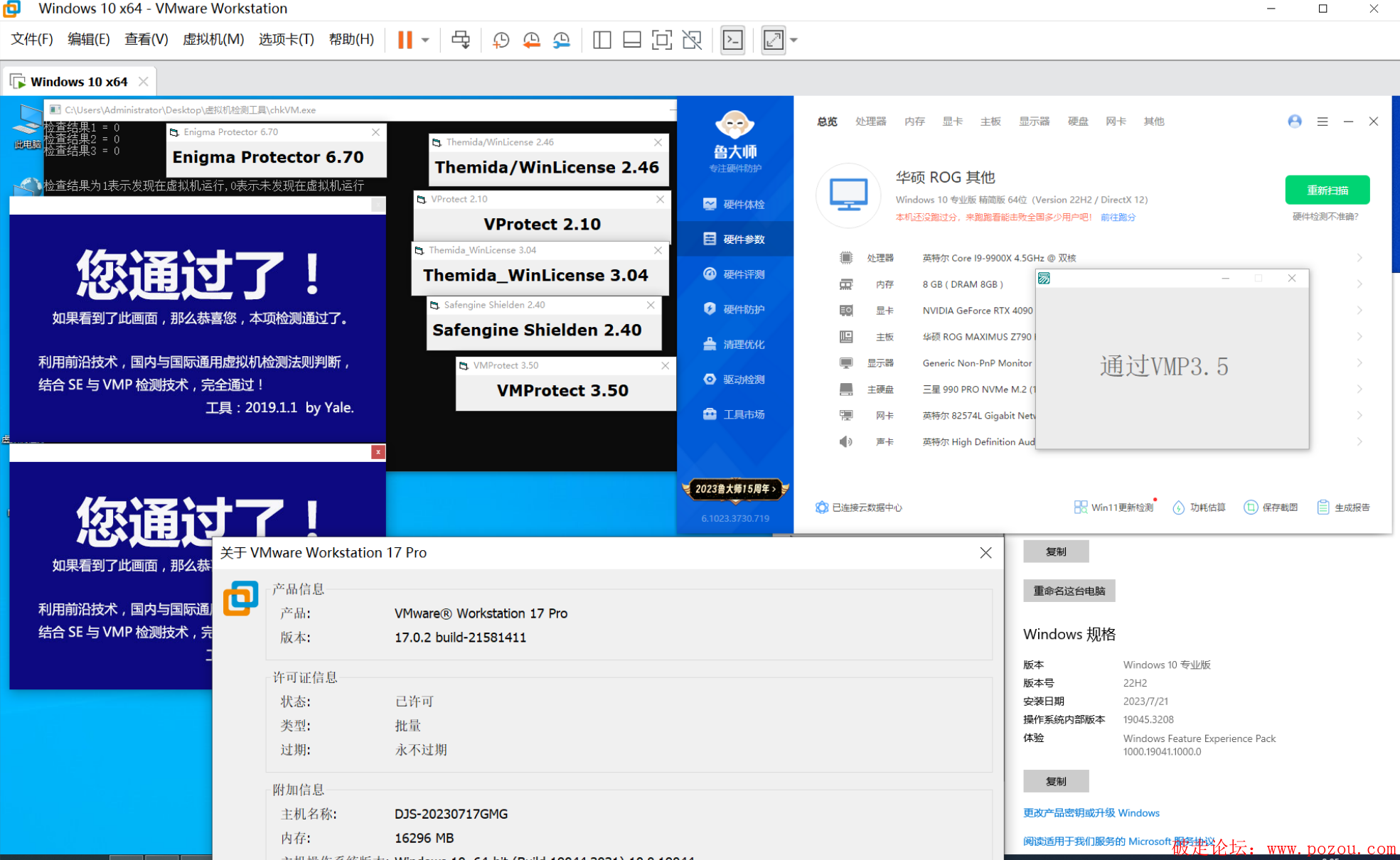This screenshot has width=1400, height=860.
Task: Expand the 主硬盘 row chevron
Action: [1359, 389]
